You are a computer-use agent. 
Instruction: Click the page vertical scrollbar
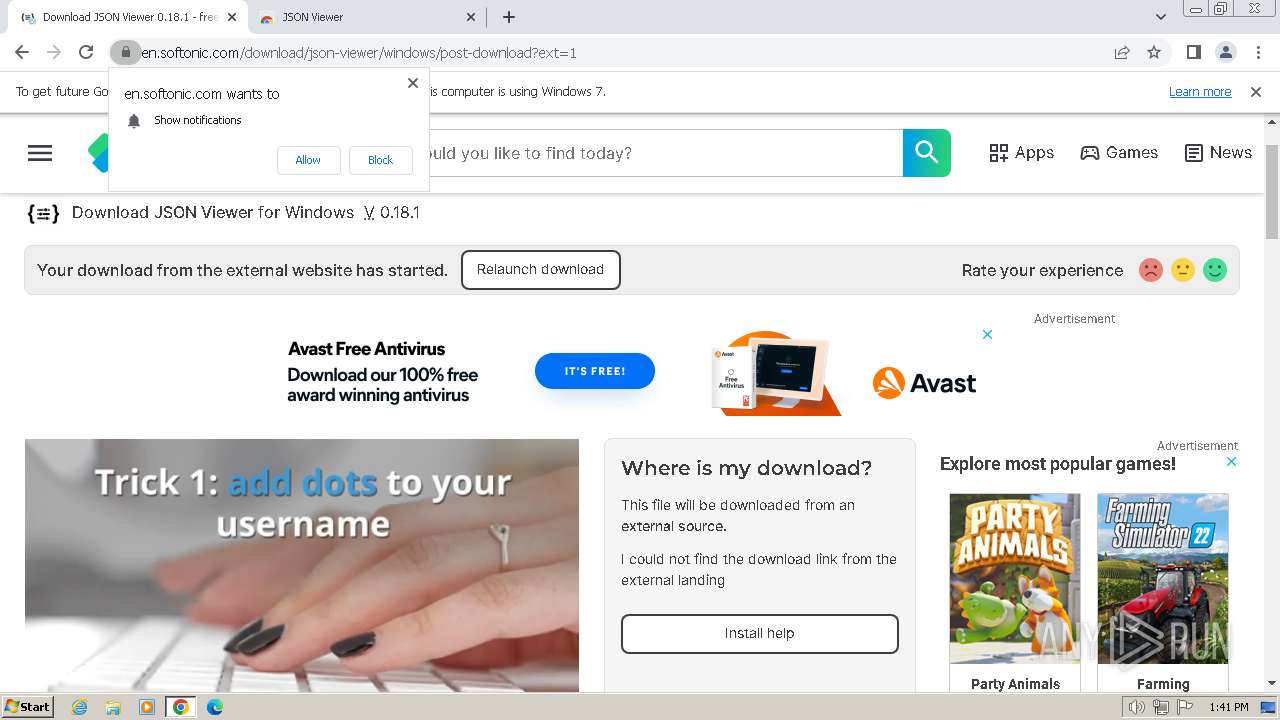(x=1272, y=192)
